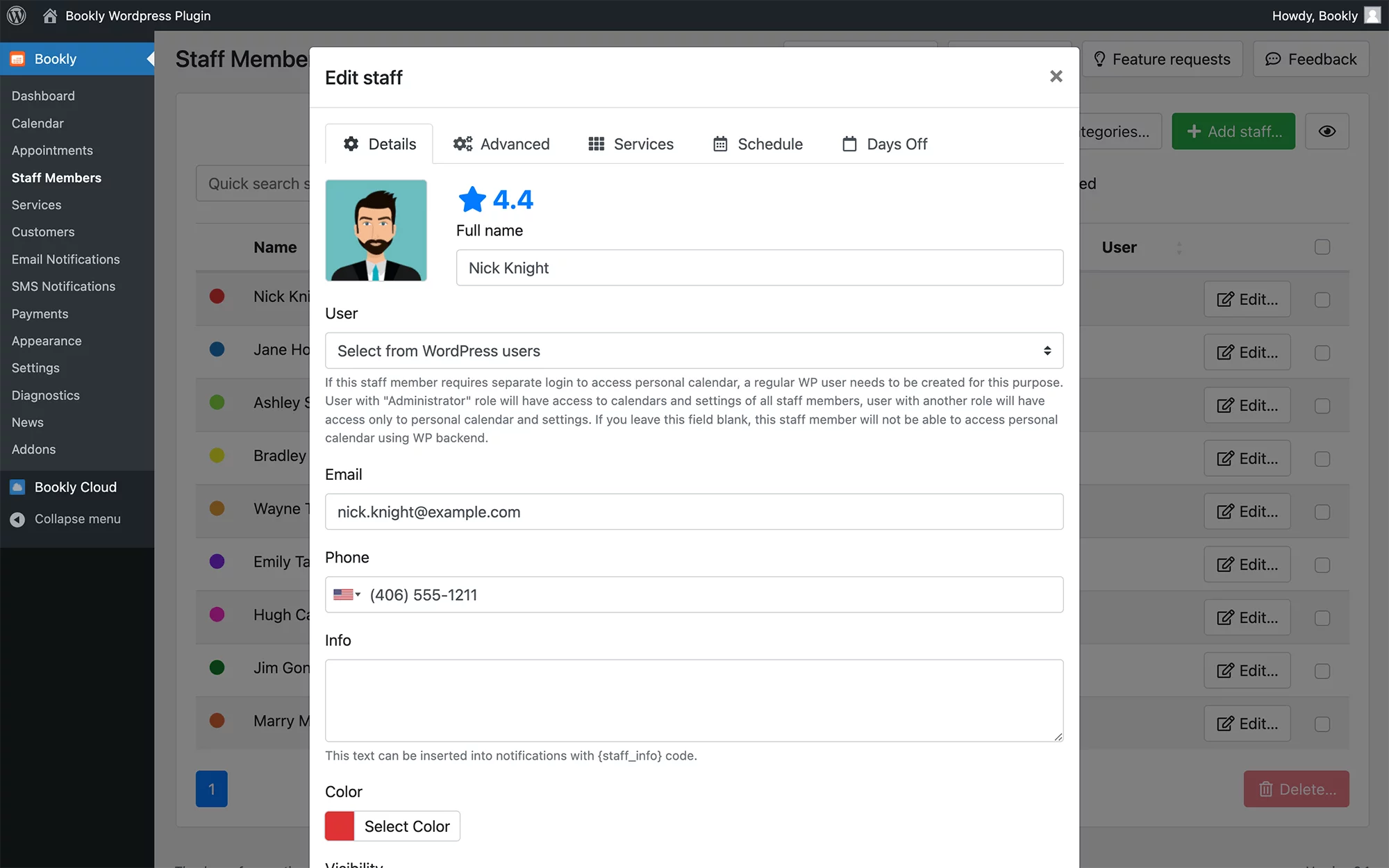Click the Feedback button
Screen dimensions: 1389x868
click(x=1311, y=59)
